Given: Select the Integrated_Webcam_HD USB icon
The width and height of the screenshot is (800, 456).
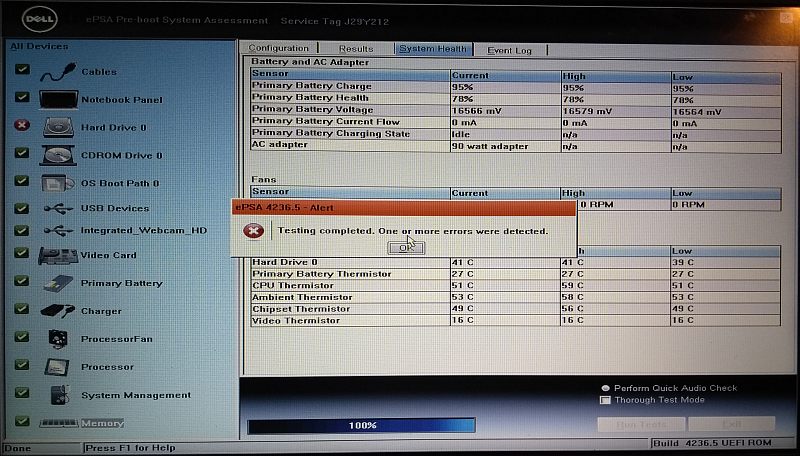Looking at the screenshot, I should pyautogui.click(x=58, y=231).
